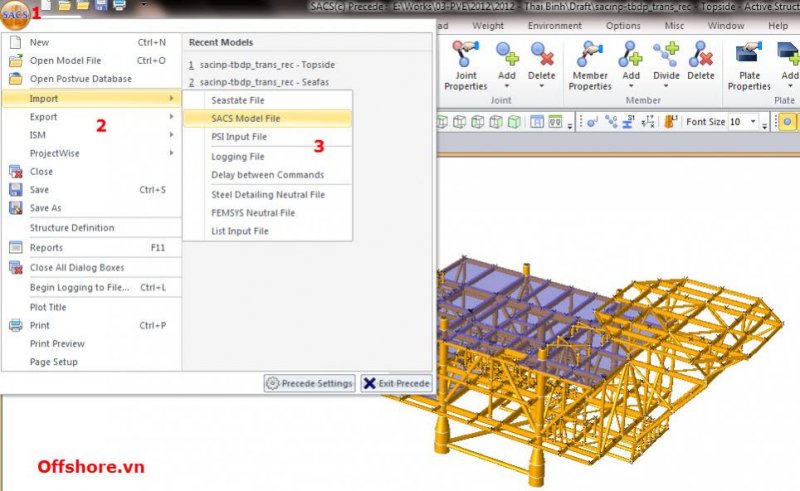Image resolution: width=800 pixels, height=491 pixels.
Task: Select Steel Detailing Neutral File entry
Action: click(267, 195)
